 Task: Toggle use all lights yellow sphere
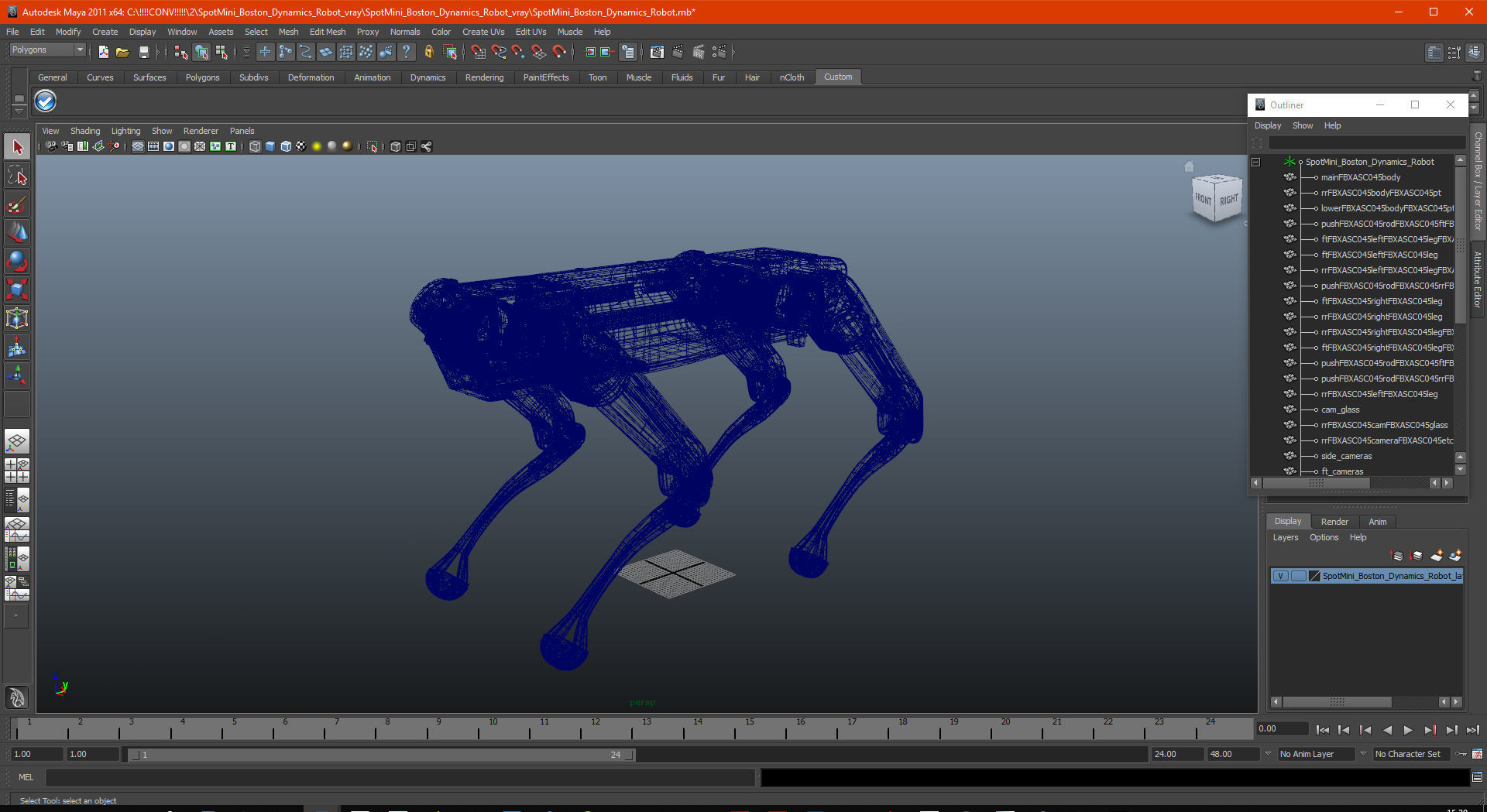tap(317, 146)
